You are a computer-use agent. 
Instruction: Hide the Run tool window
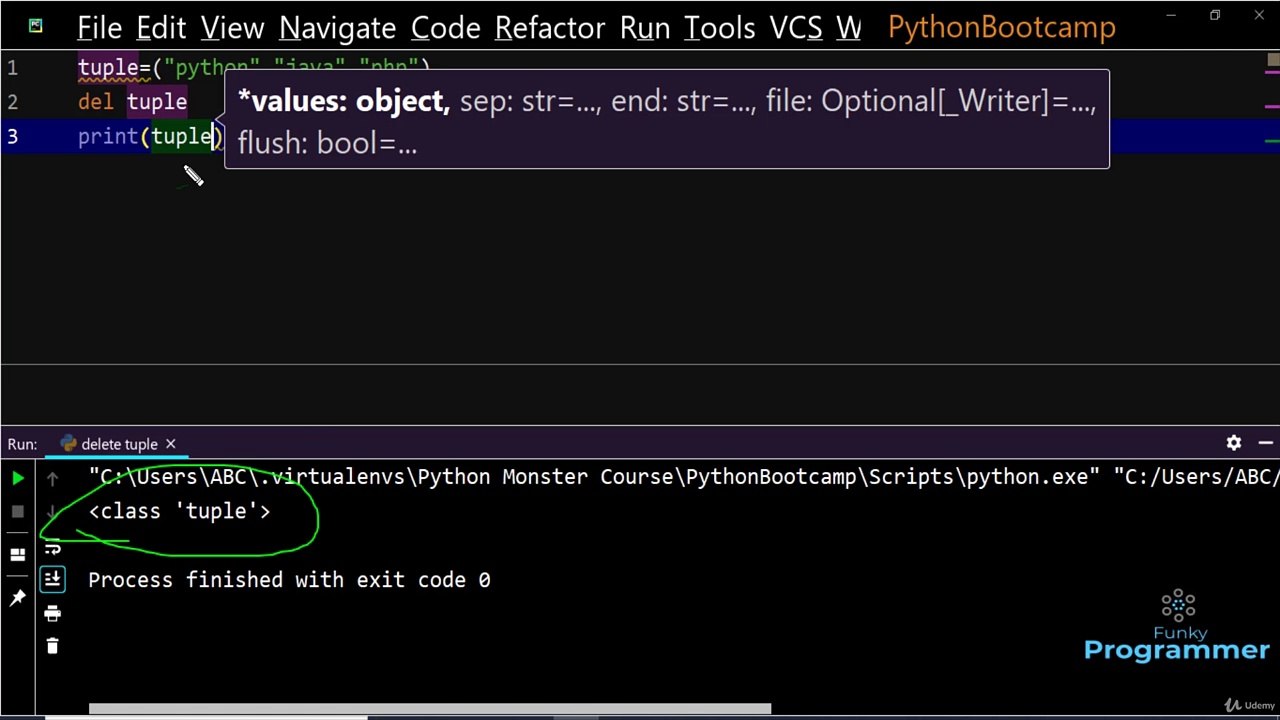pyautogui.click(x=1266, y=443)
